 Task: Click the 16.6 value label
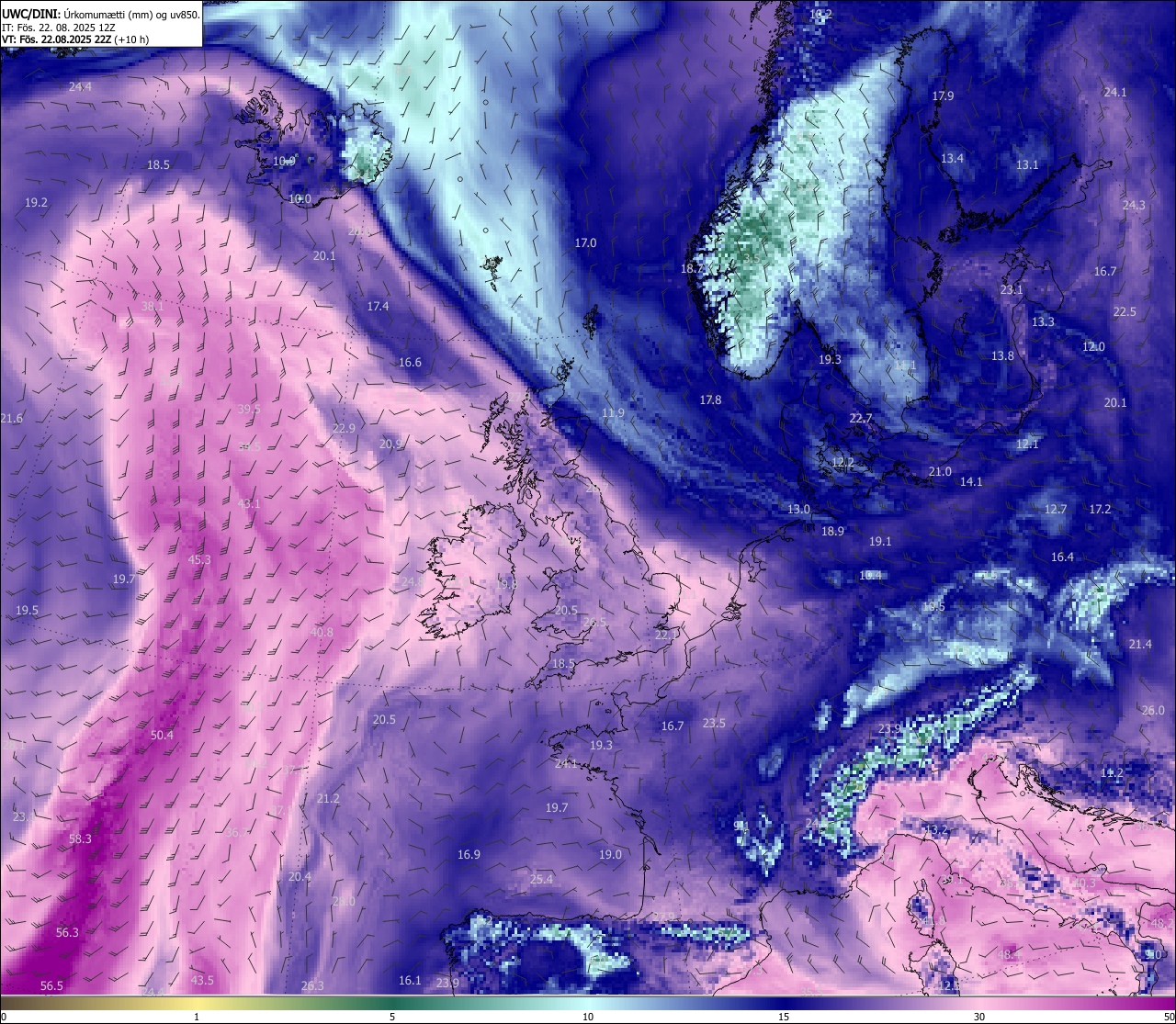(410, 363)
